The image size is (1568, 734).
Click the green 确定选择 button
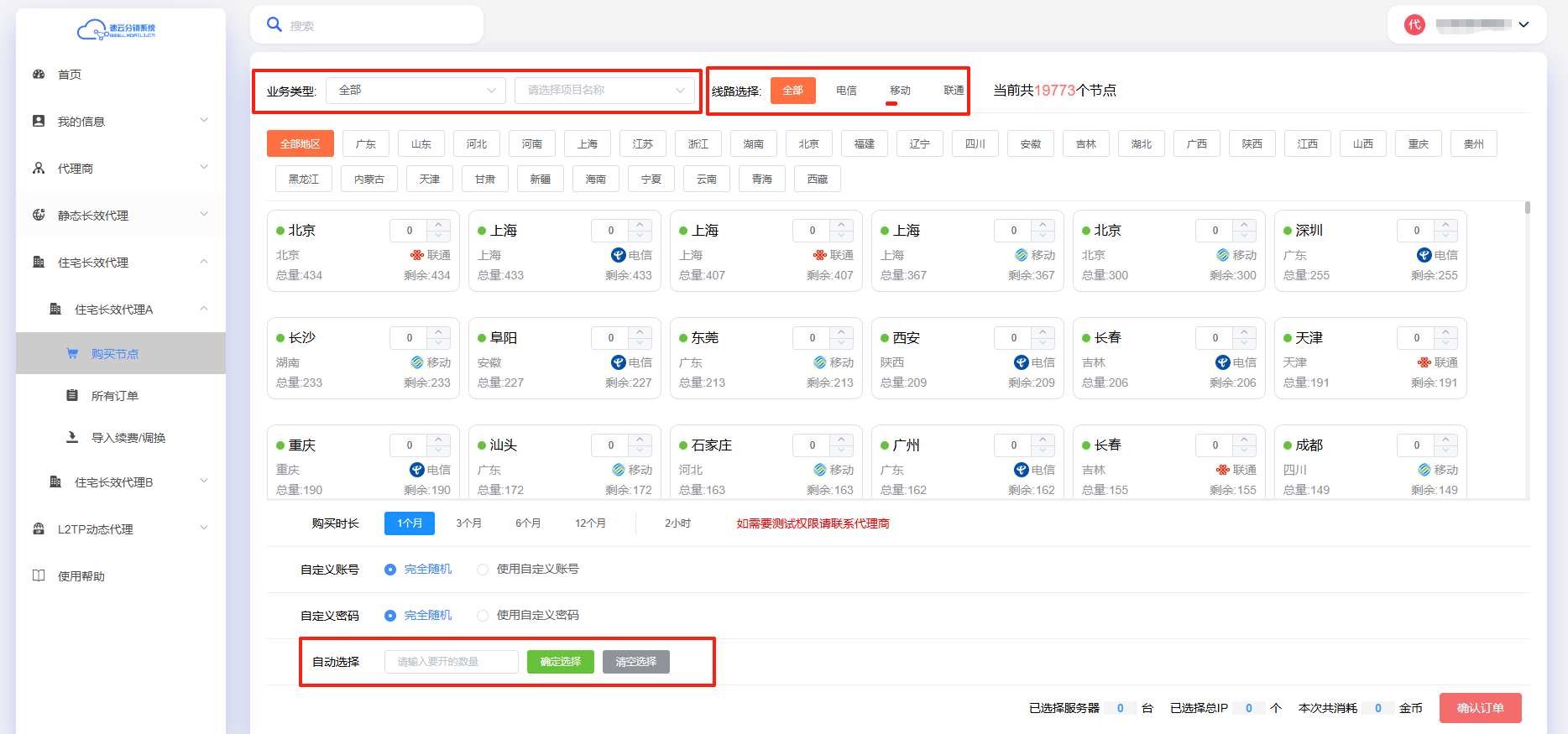tap(560, 662)
